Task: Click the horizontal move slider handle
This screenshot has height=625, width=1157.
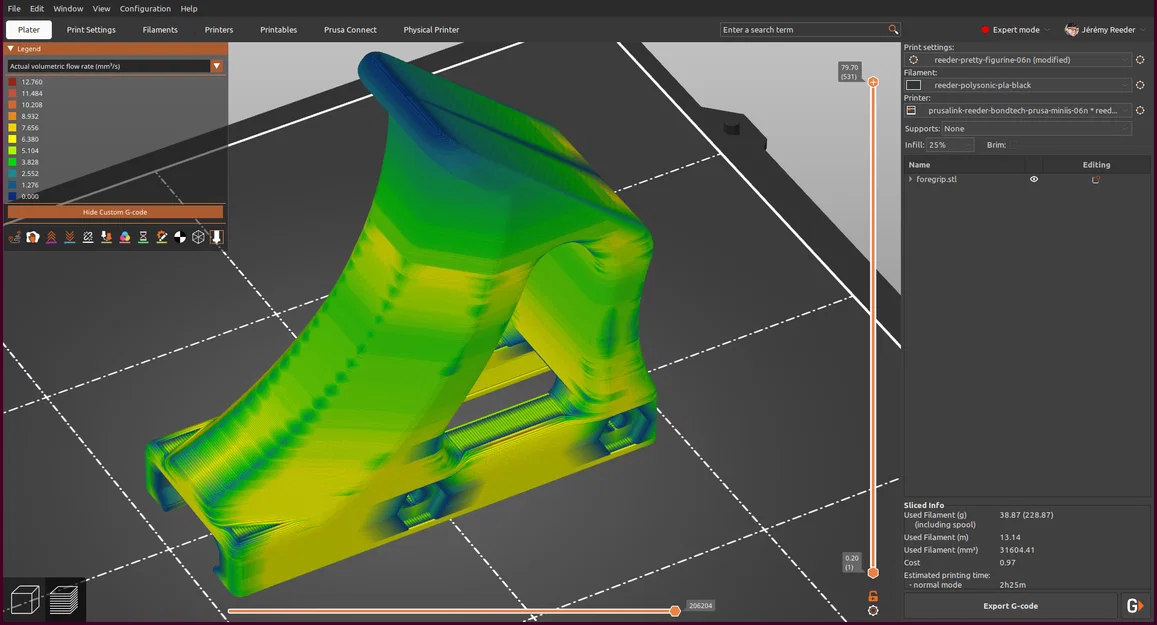Action: pyautogui.click(x=674, y=611)
